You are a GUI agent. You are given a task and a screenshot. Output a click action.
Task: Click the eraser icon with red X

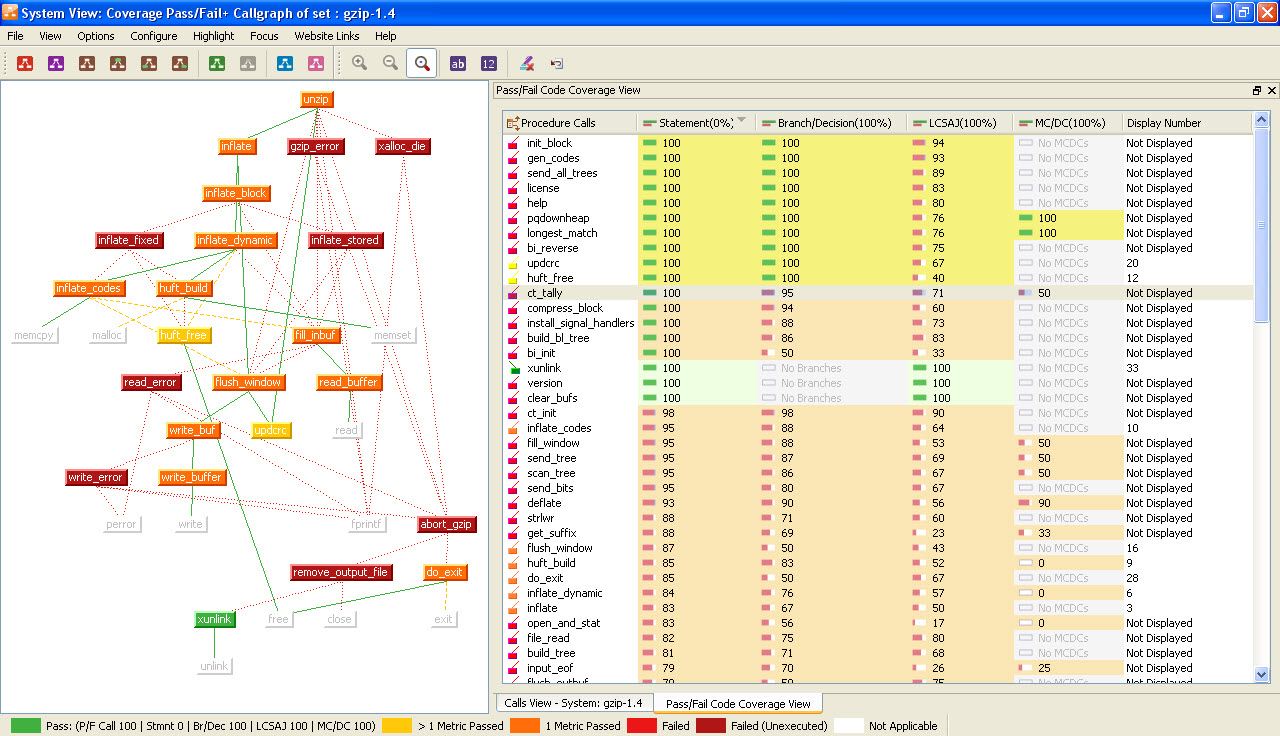[x=526, y=64]
